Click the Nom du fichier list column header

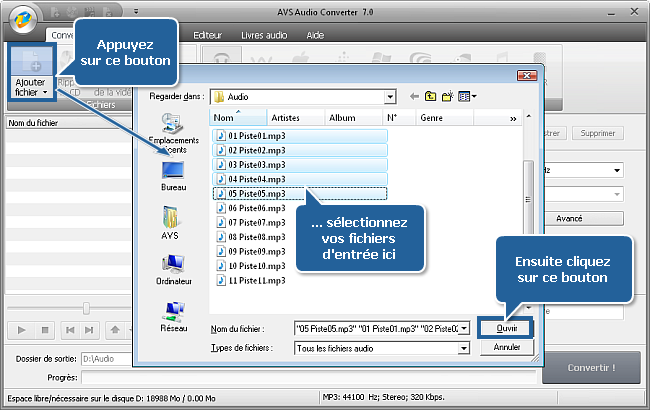[x=68, y=123]
